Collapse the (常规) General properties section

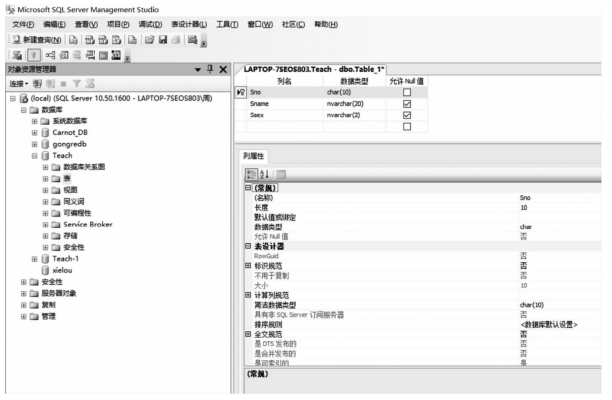point(248,188)
